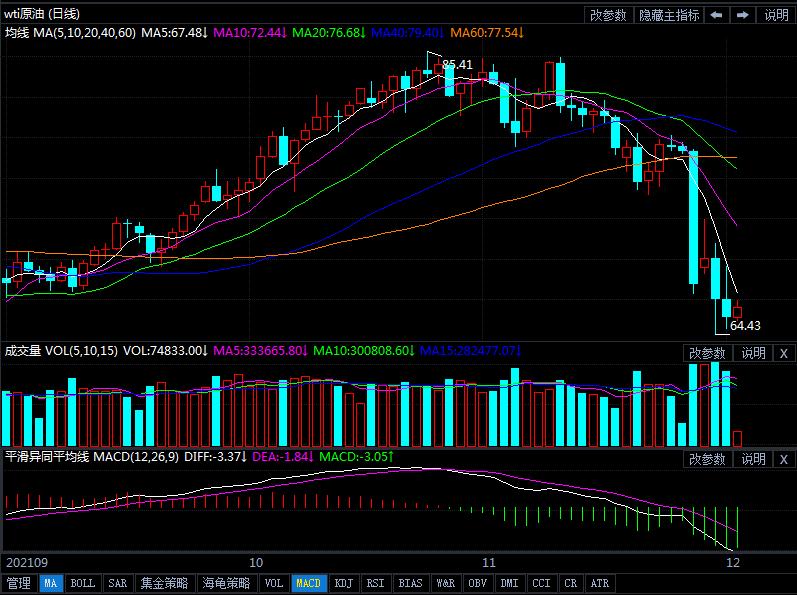797x595 pixels.
Task: Click 改参数 in the volume panel
Action: pyautogui.click(x=707, y=353)
